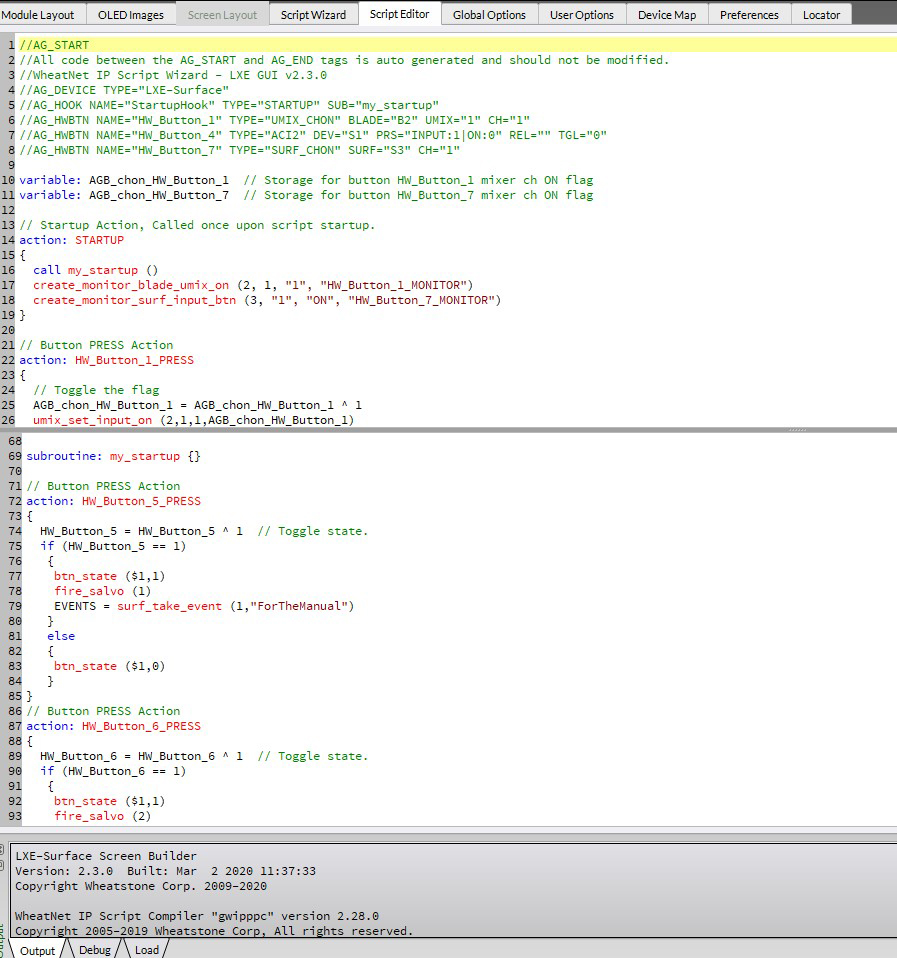Open the Script Wizard tab

[x=313, y=15]
